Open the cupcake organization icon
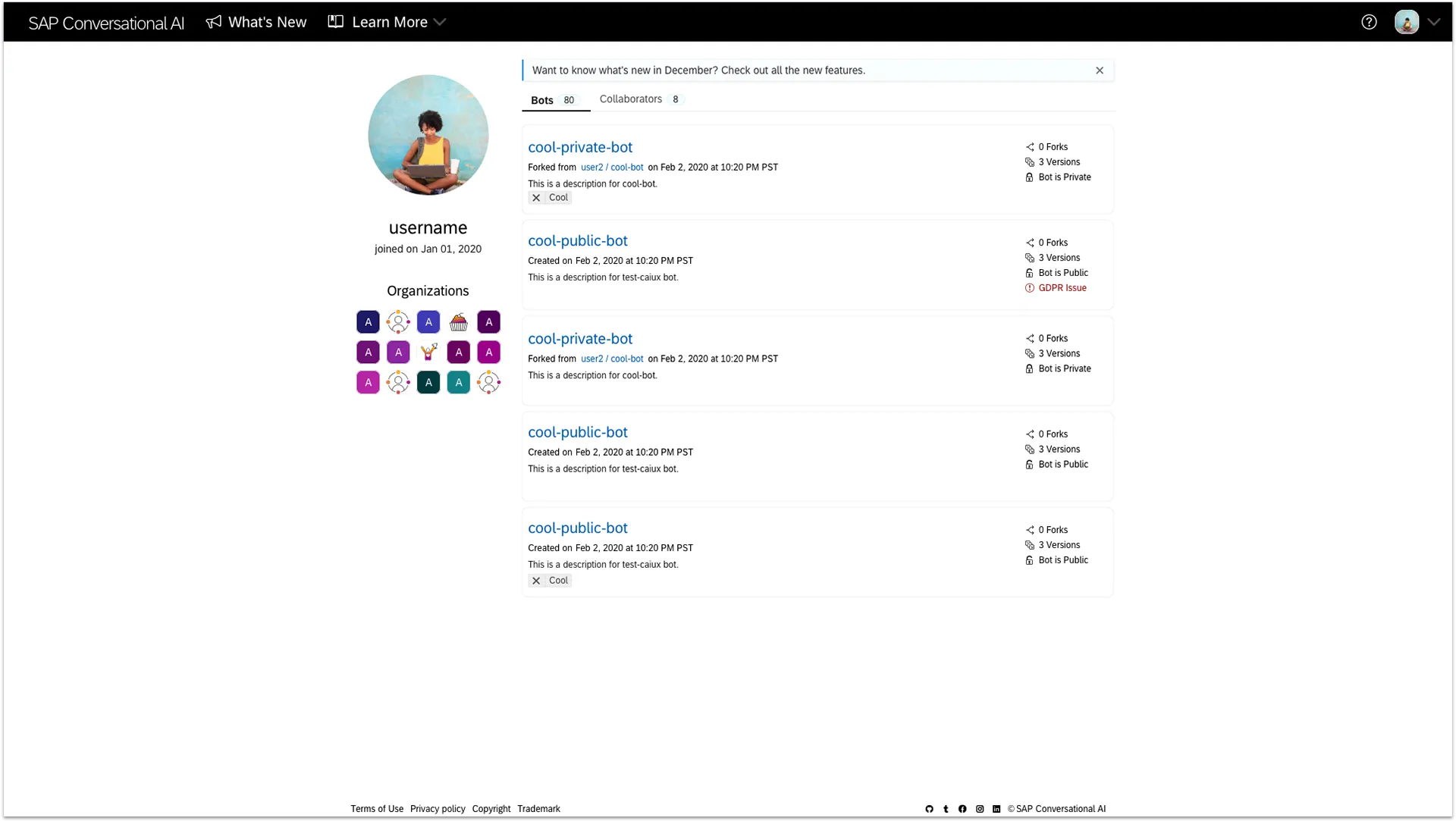1456x821 pixels. (x=459, y=322)
